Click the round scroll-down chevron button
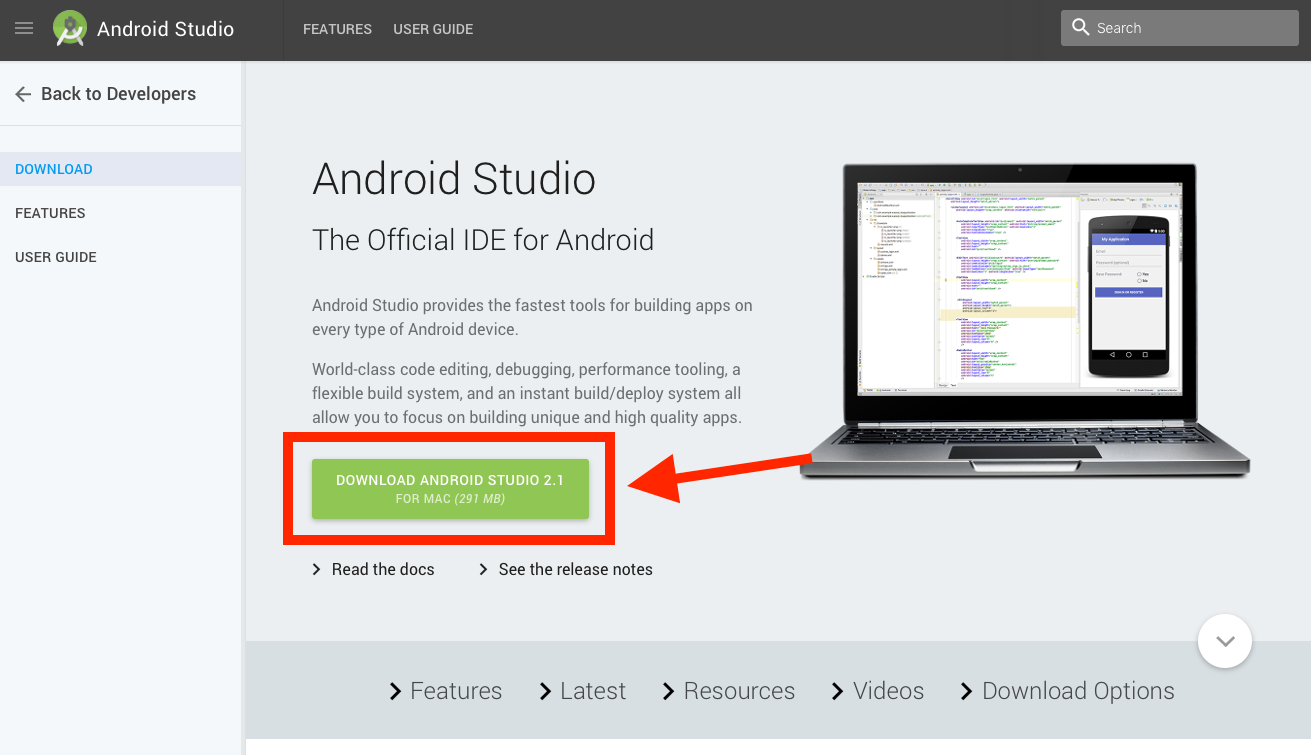Viewport: 1311px width, 755px height. (x=1225, y=641)
